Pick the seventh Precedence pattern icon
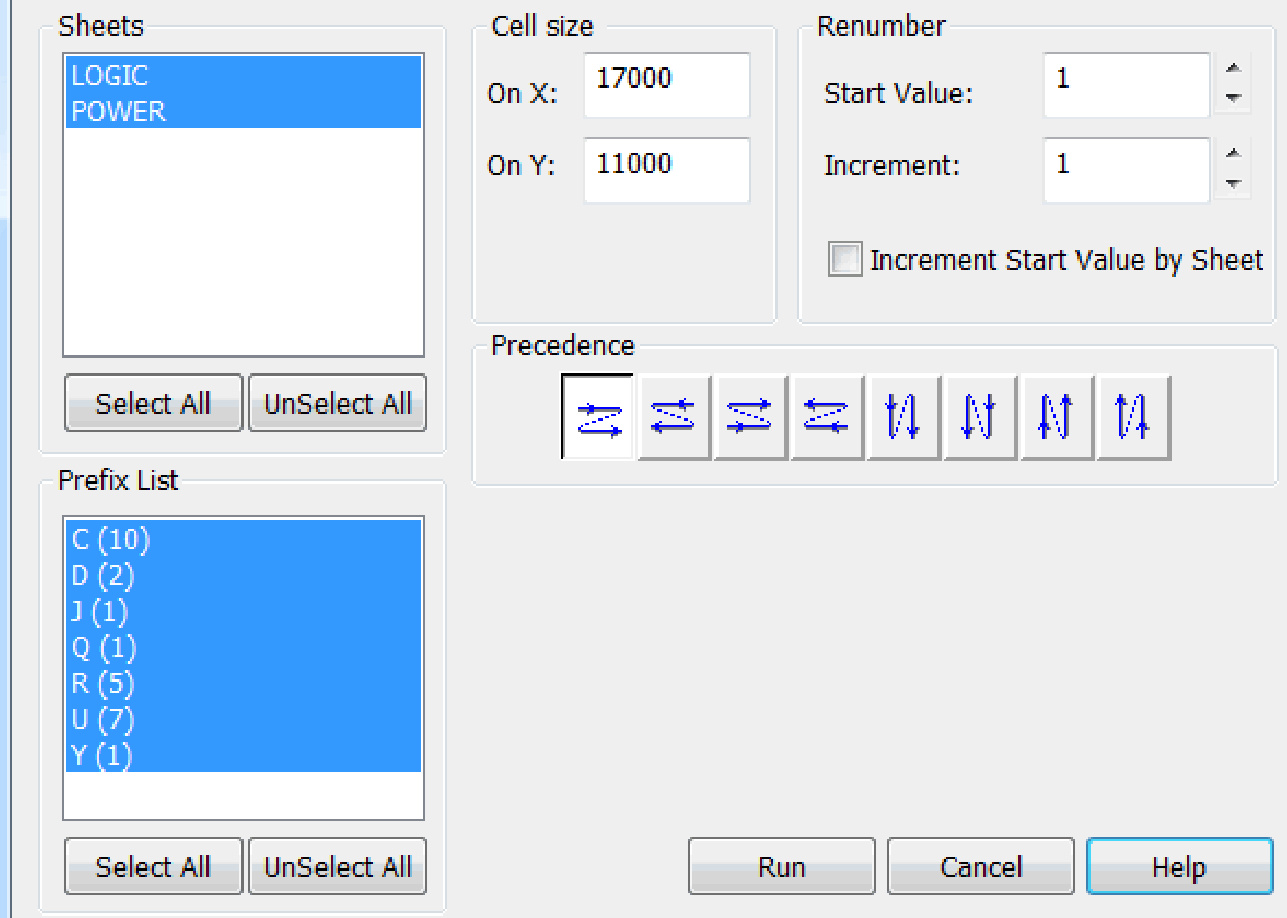 click(x=1056, y=417)
